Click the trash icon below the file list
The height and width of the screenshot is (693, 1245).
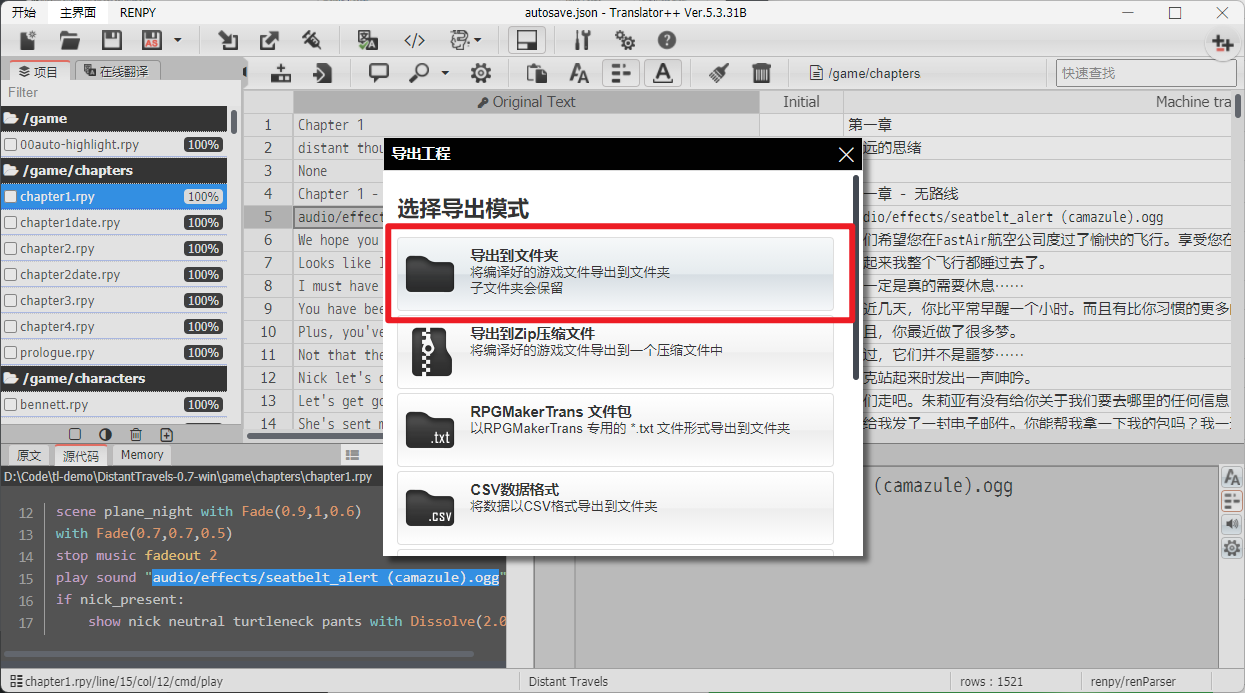(x=136, y=434)
